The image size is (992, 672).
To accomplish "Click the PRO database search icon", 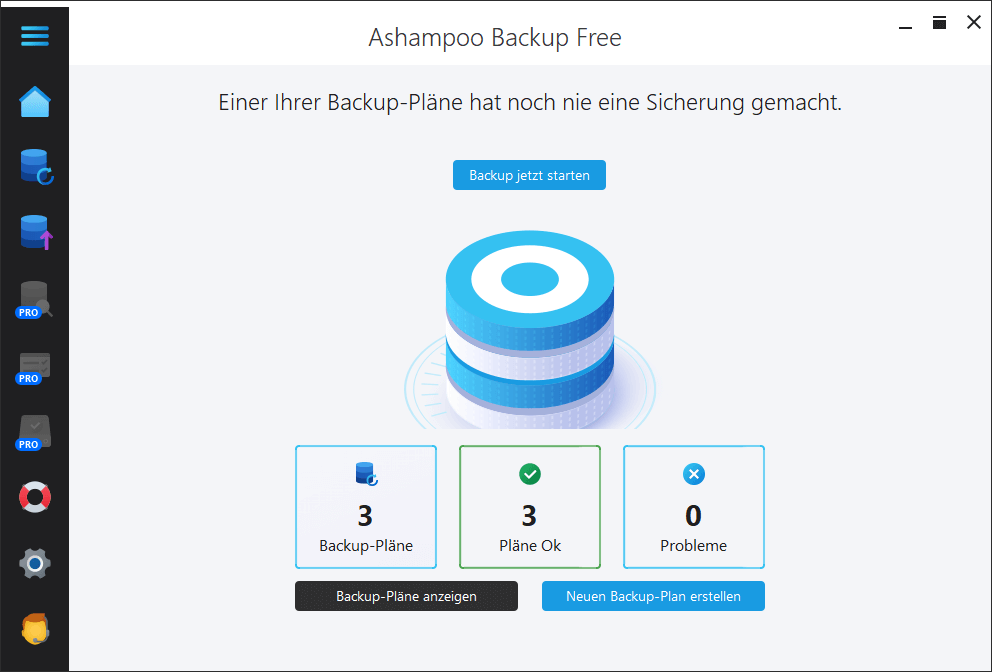I will pyautogui.click(x=35, y=299).
